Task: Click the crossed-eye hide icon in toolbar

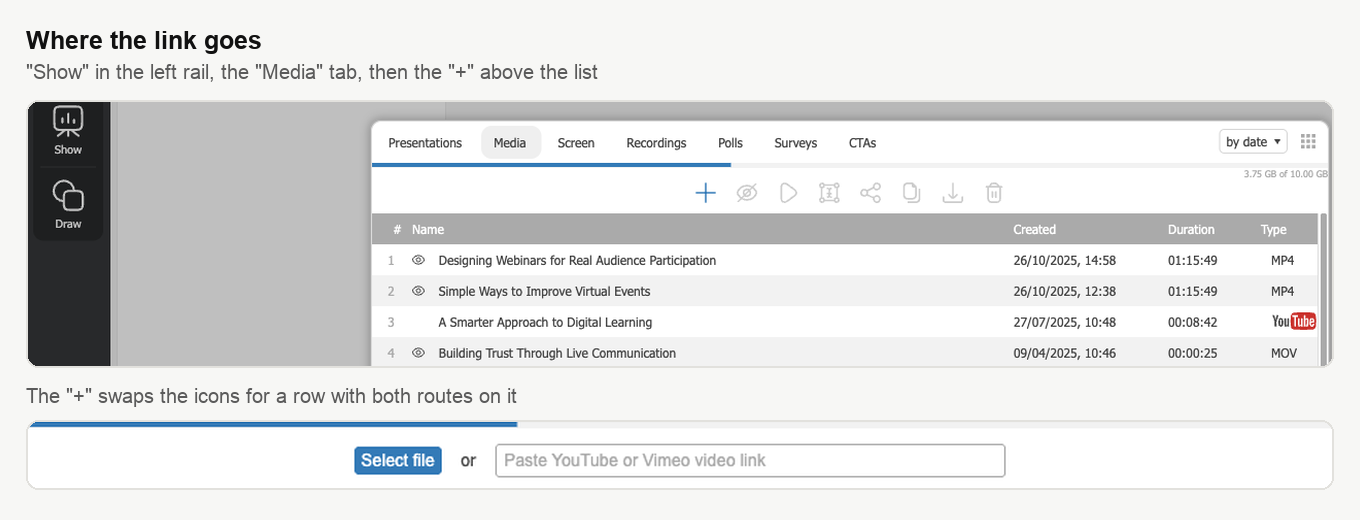Action: coord(747,193)
